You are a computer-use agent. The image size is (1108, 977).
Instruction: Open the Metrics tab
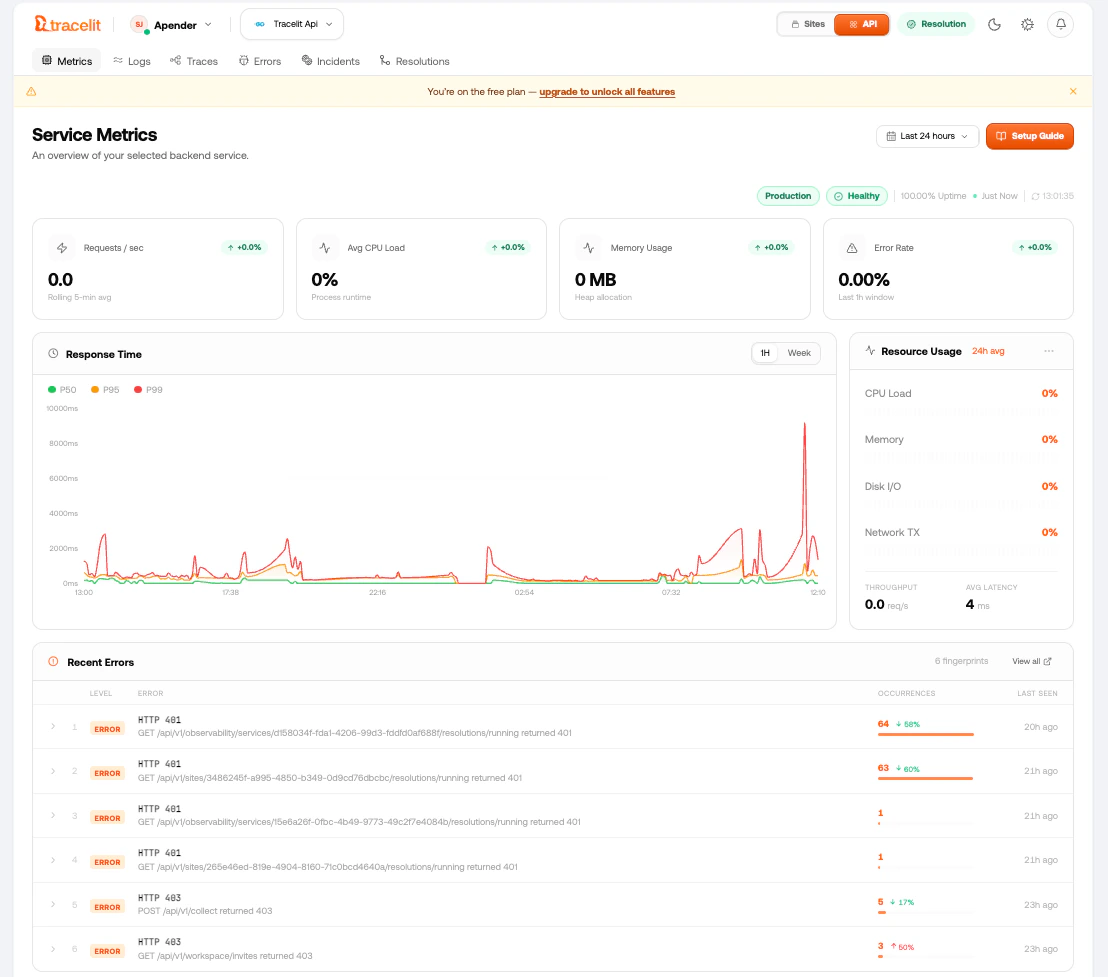[x=66, y=61]
